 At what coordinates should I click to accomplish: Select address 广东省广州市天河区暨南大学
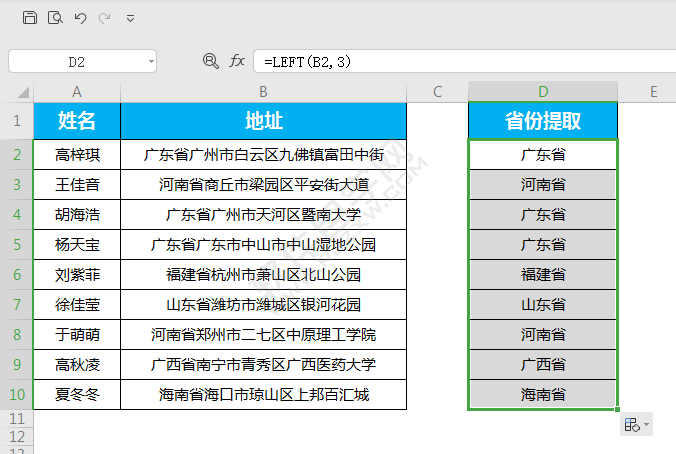263,215
